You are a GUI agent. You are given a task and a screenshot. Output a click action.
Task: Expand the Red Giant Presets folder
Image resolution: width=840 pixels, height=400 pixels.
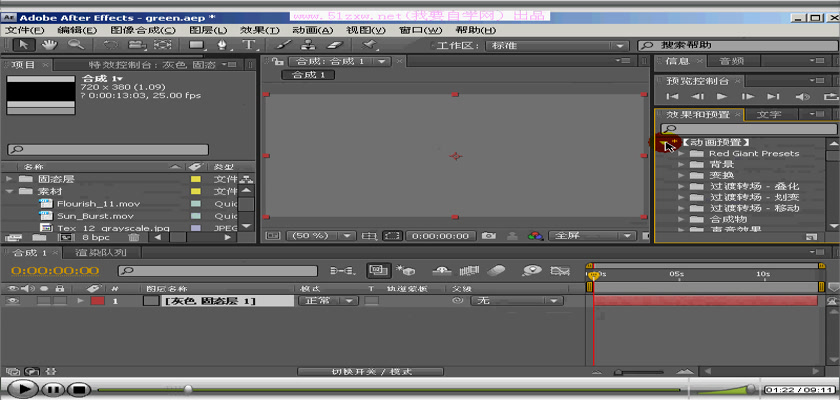680,154
